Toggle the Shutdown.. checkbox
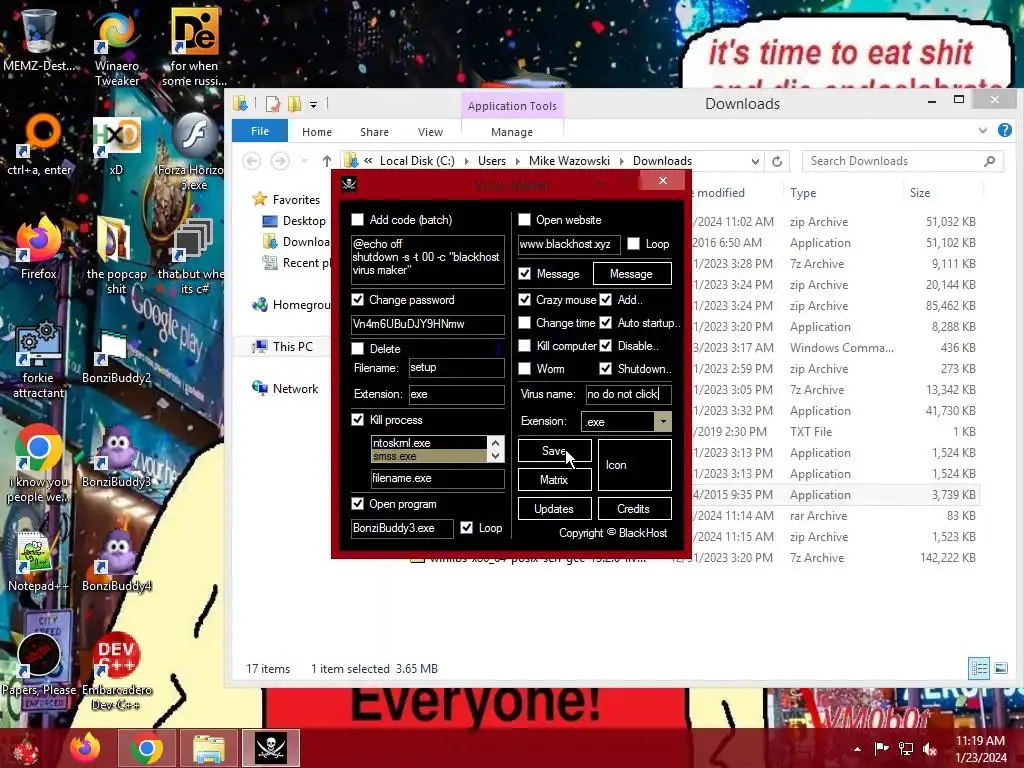 605,368
